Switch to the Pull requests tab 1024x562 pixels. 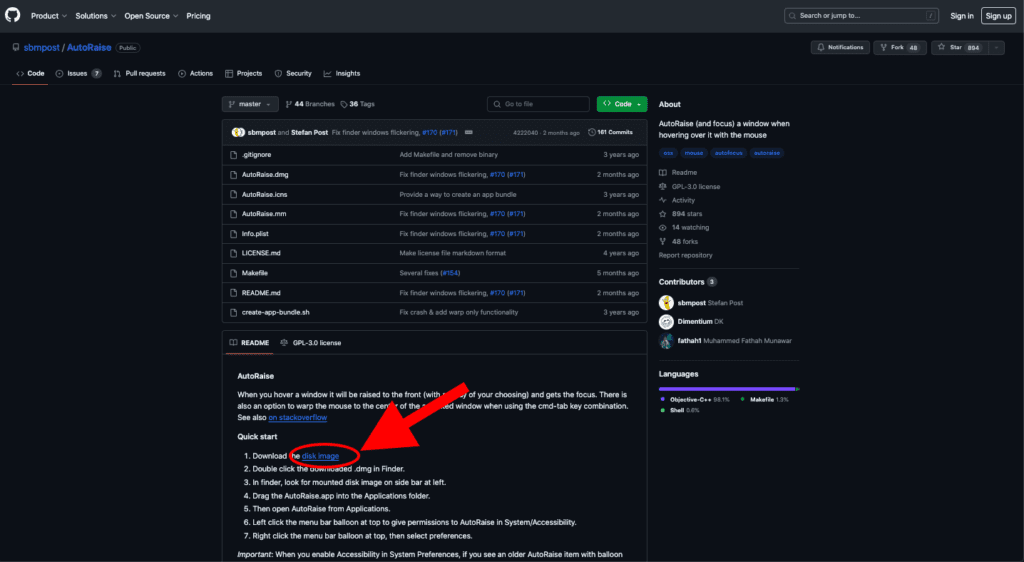(x=139, y=74)
